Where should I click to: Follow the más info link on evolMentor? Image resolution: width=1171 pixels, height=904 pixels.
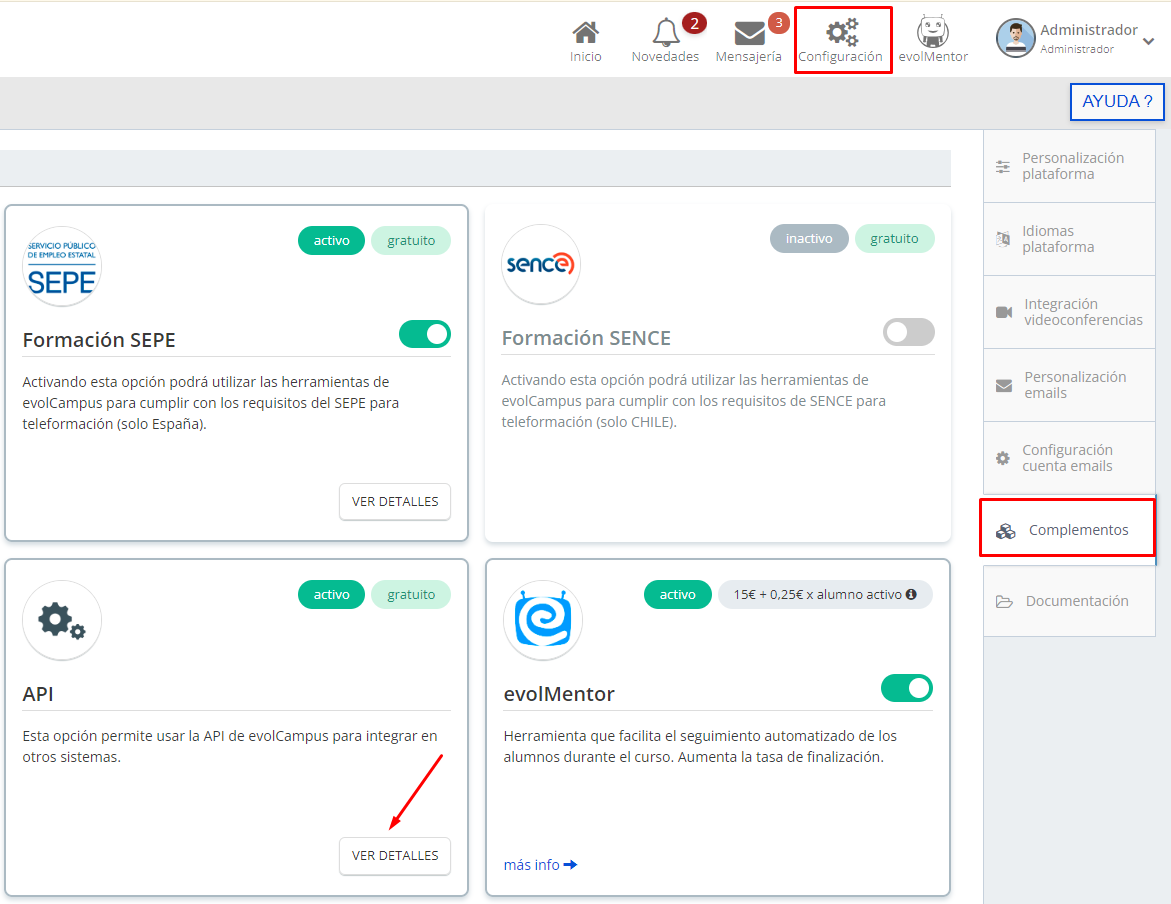point(540,864)
